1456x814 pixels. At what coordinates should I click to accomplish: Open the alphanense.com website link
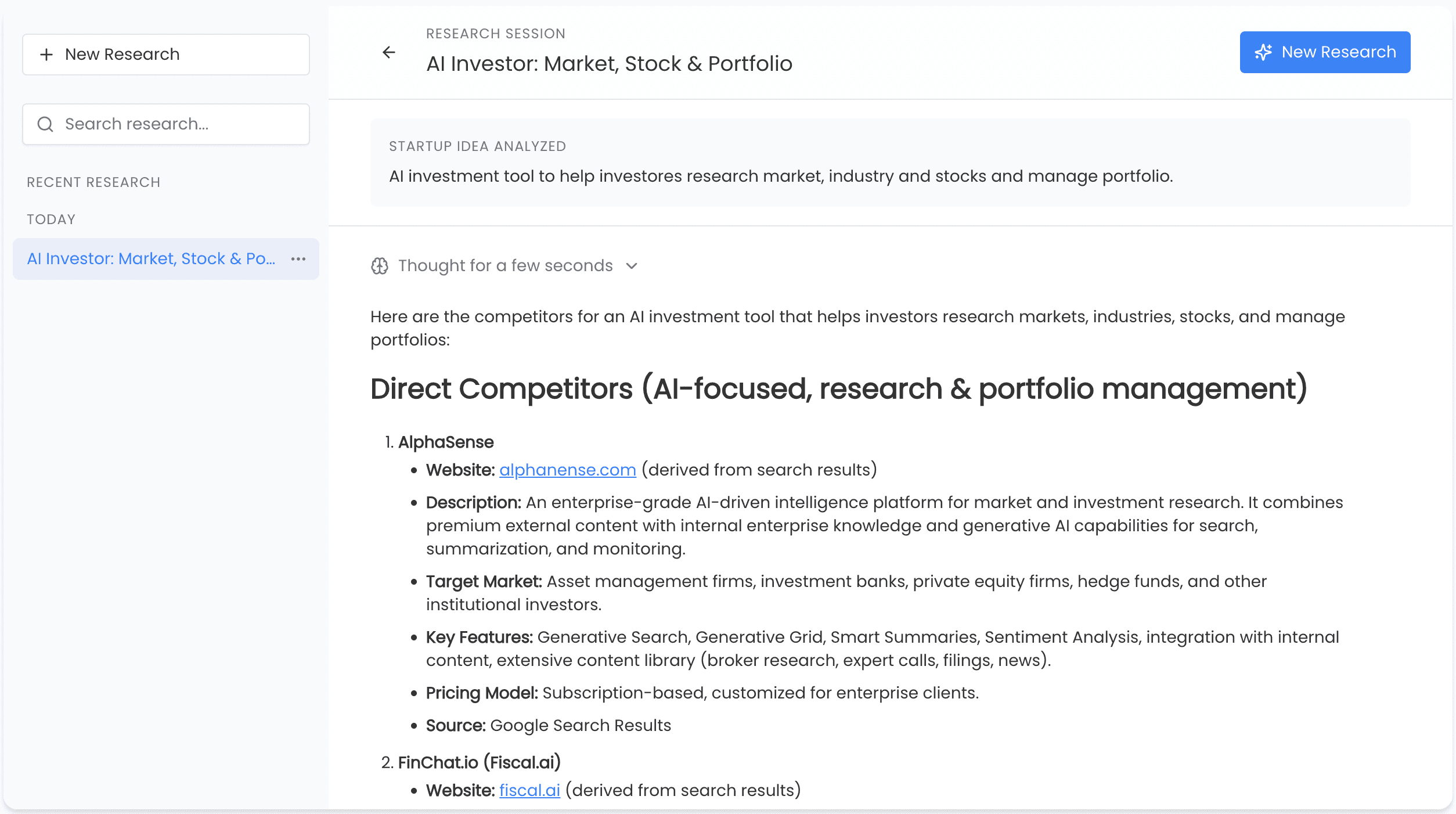pos(567,470)
